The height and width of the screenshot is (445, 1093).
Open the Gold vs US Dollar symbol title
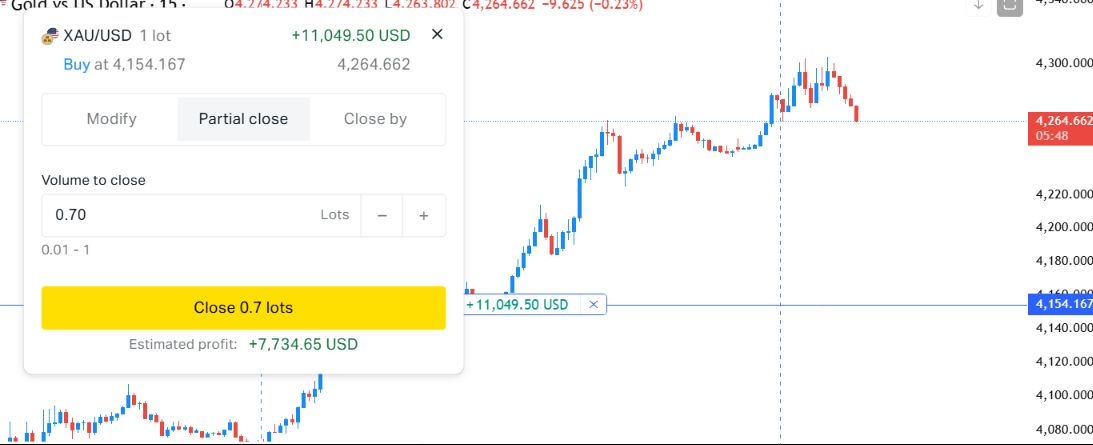93,5
